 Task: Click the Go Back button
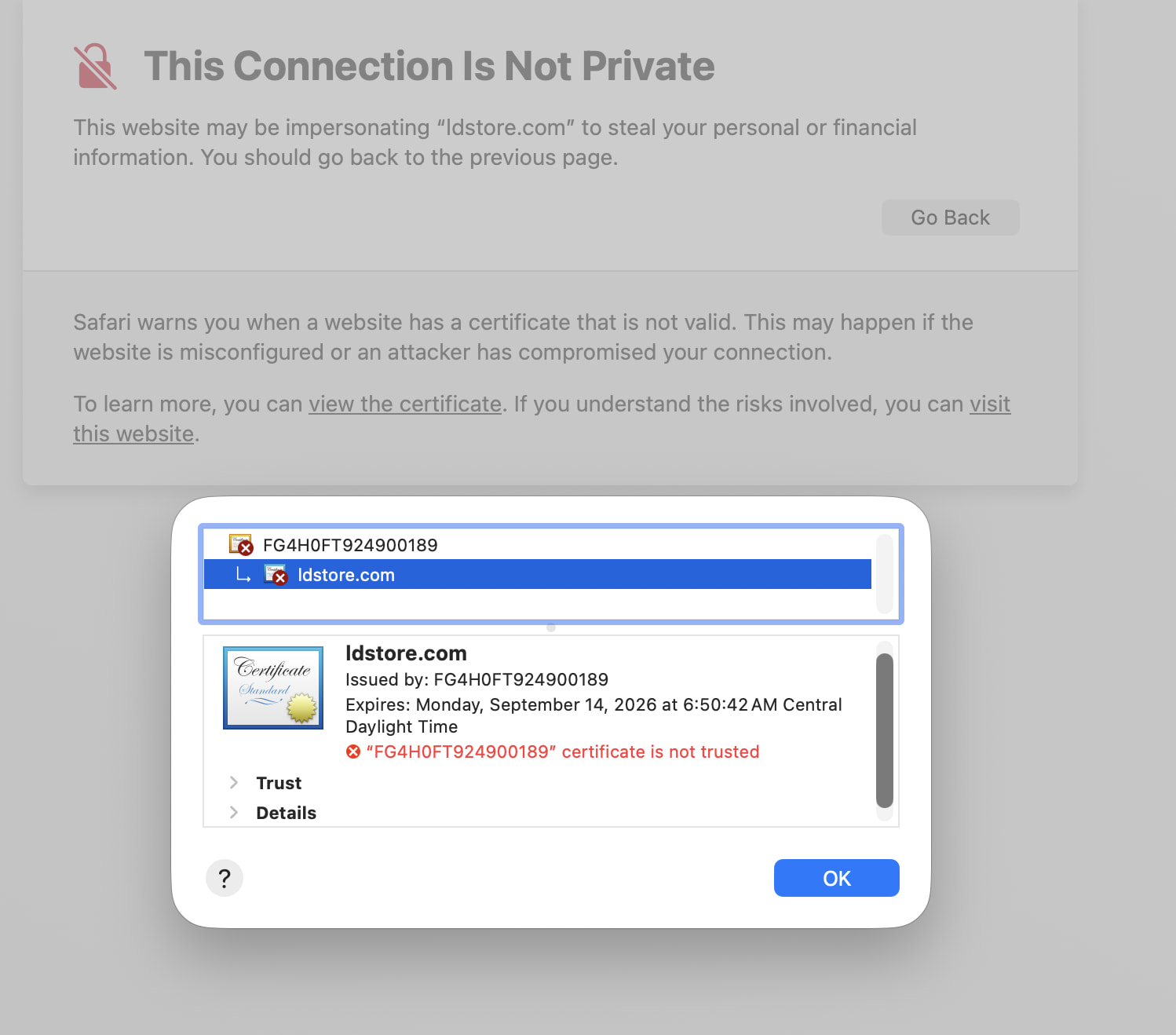click(951, 218)
